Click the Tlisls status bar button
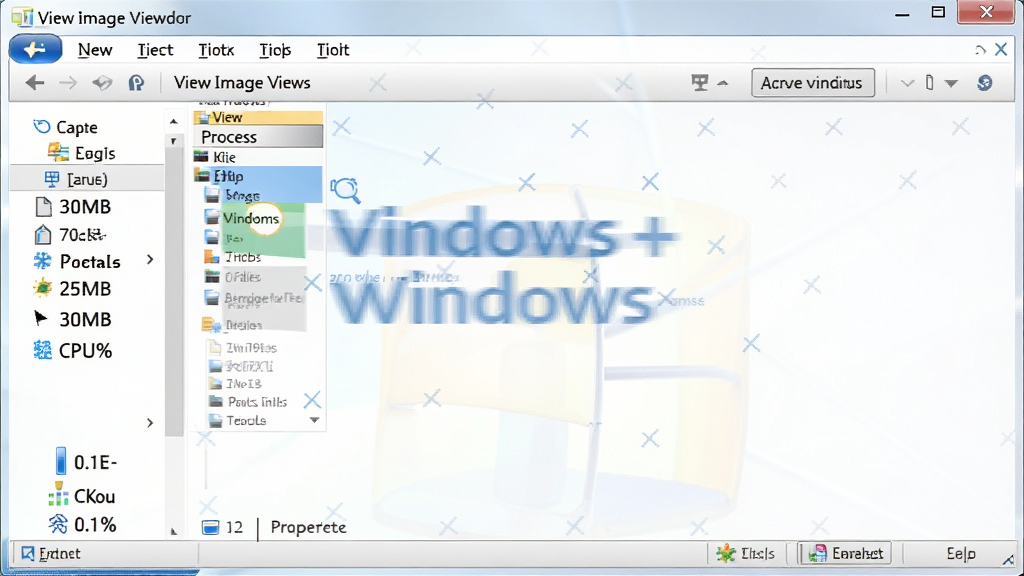The image size is (1024, 576). point(745,554)
